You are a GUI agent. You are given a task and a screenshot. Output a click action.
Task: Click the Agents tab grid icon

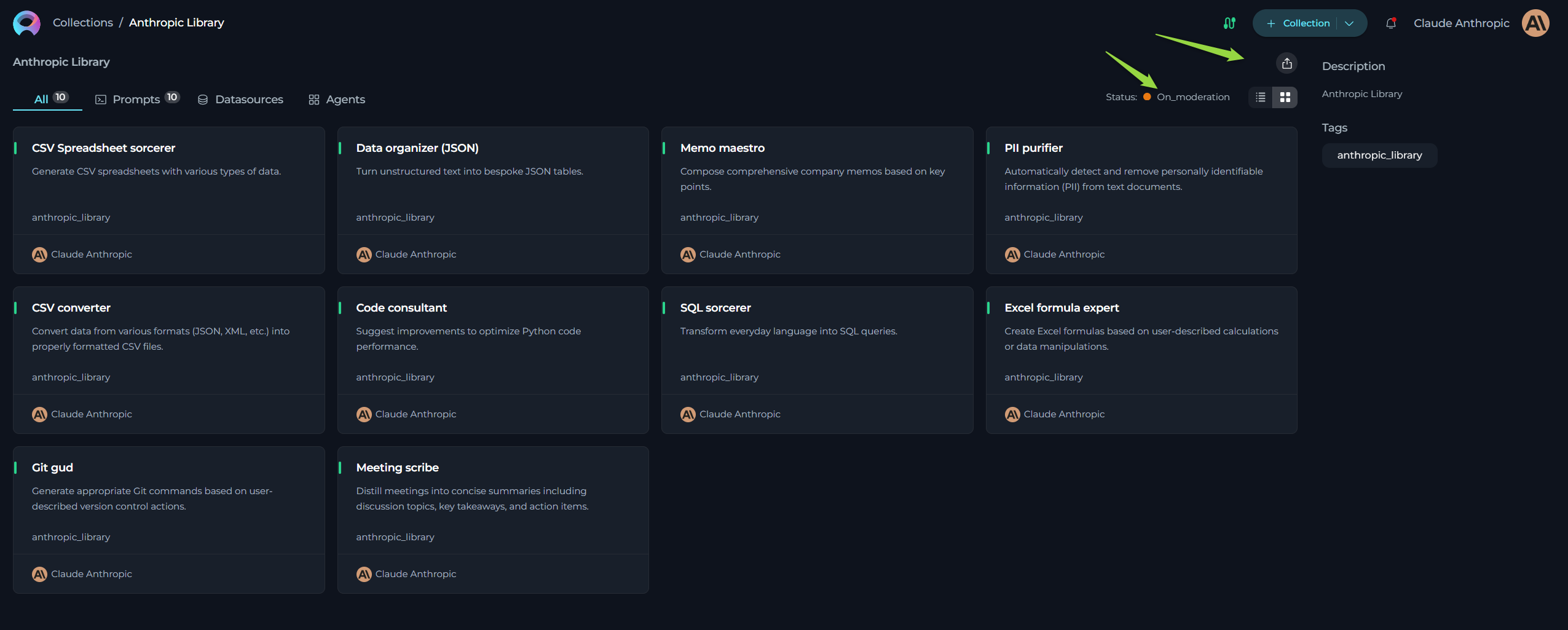tap(314, 100)
